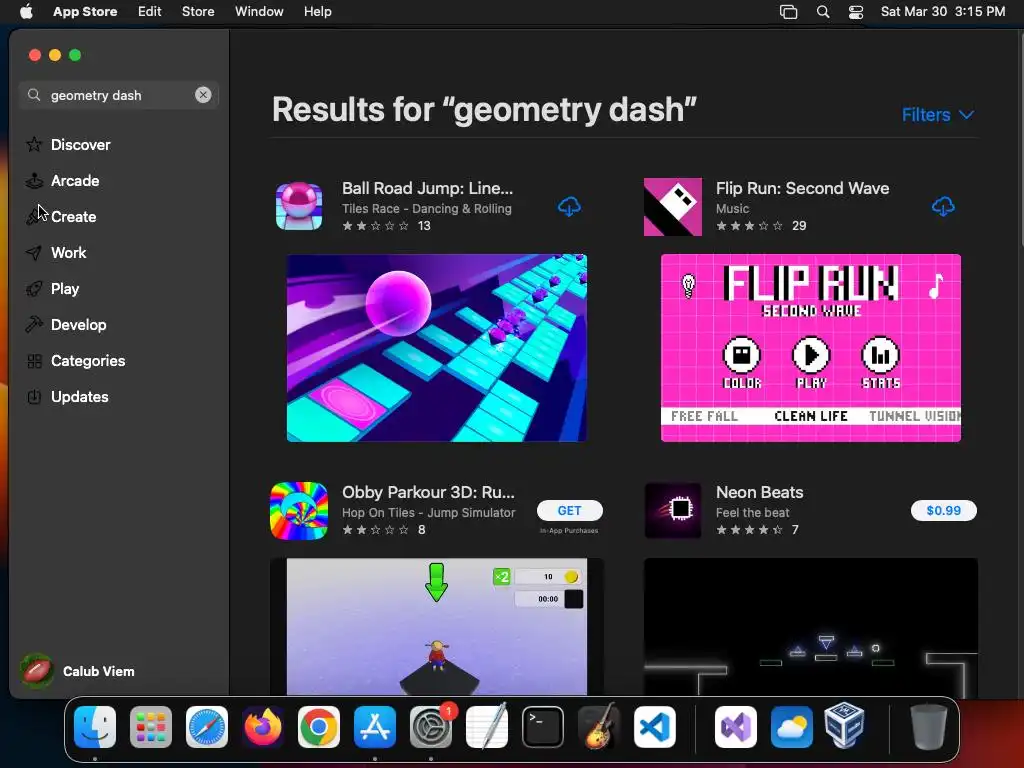Open Finder from the Dock
This screenshot has width=1024, height=768.
coord(95,727)
